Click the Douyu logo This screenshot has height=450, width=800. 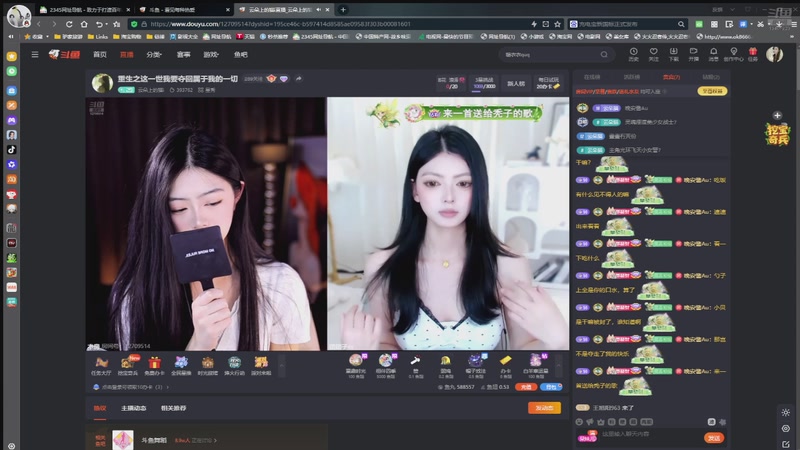[x=64, y=55]
